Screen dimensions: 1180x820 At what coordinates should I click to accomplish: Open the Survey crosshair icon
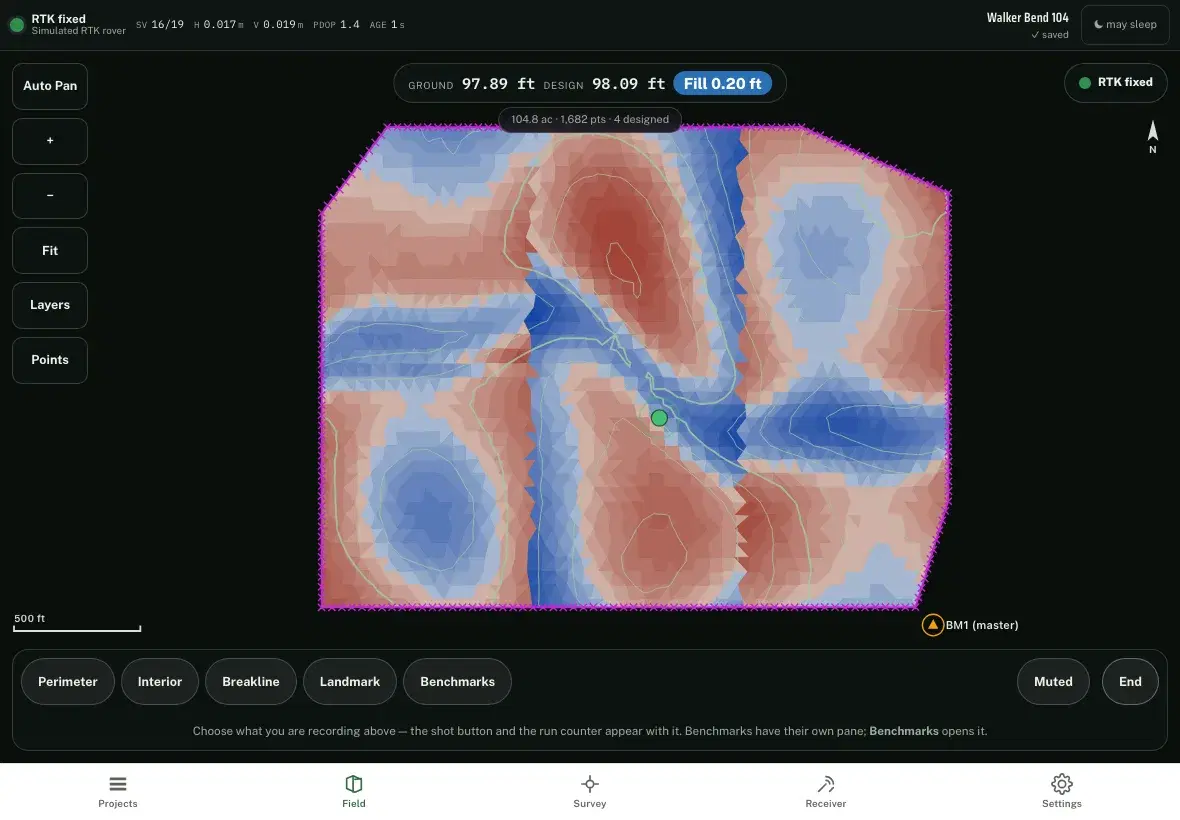pyautogui.click(x=589, y=784)
